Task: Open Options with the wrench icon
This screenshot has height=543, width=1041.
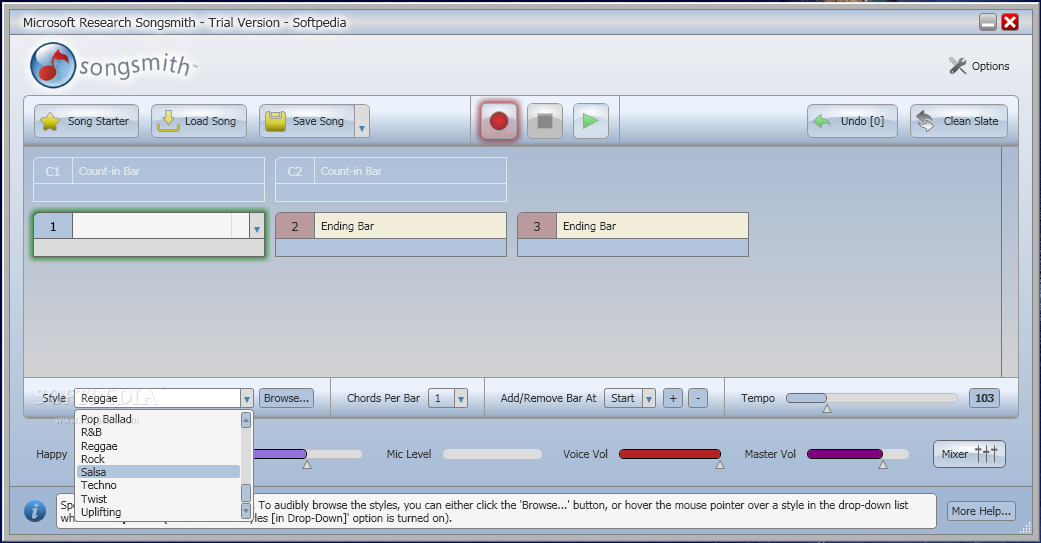Action: point(979,66)
